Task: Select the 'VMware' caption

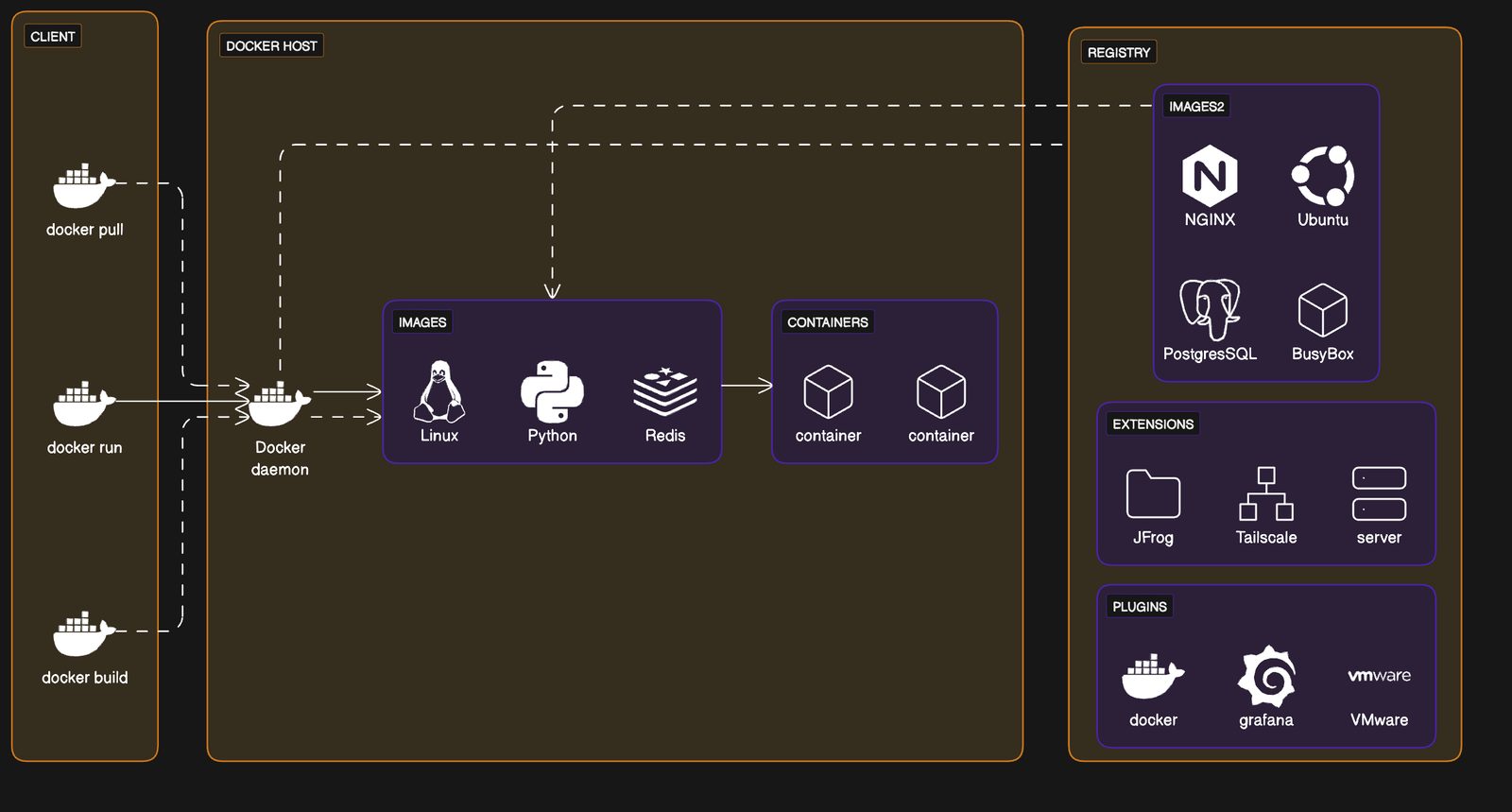Action: pyautogui.click(x=1379, y=720)
